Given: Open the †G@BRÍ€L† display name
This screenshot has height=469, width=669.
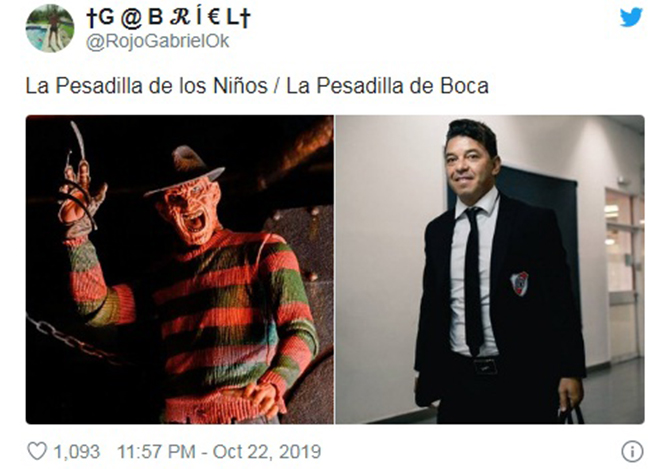Looking at the screenshot, I should click(168, 17).
